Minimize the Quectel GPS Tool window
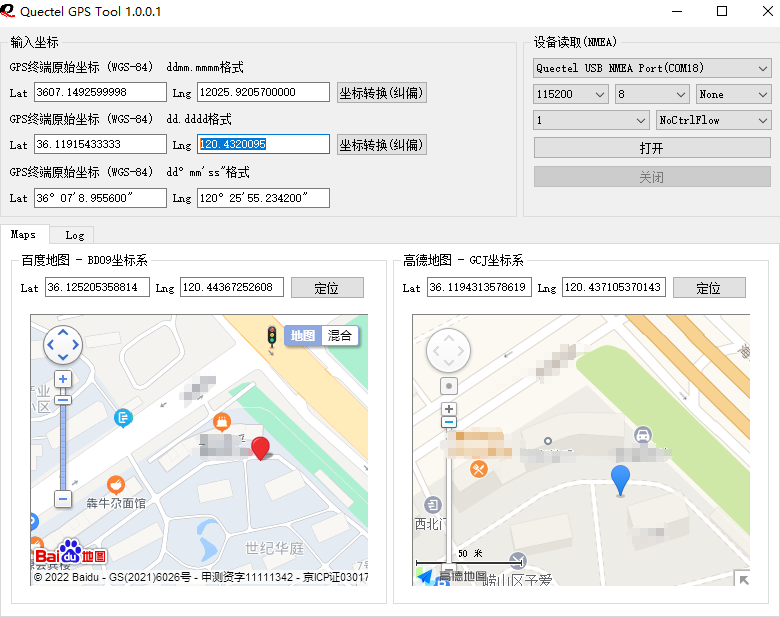Image resolution: width=780 pixels, height=617 pixels. click(x=677, y=11)
